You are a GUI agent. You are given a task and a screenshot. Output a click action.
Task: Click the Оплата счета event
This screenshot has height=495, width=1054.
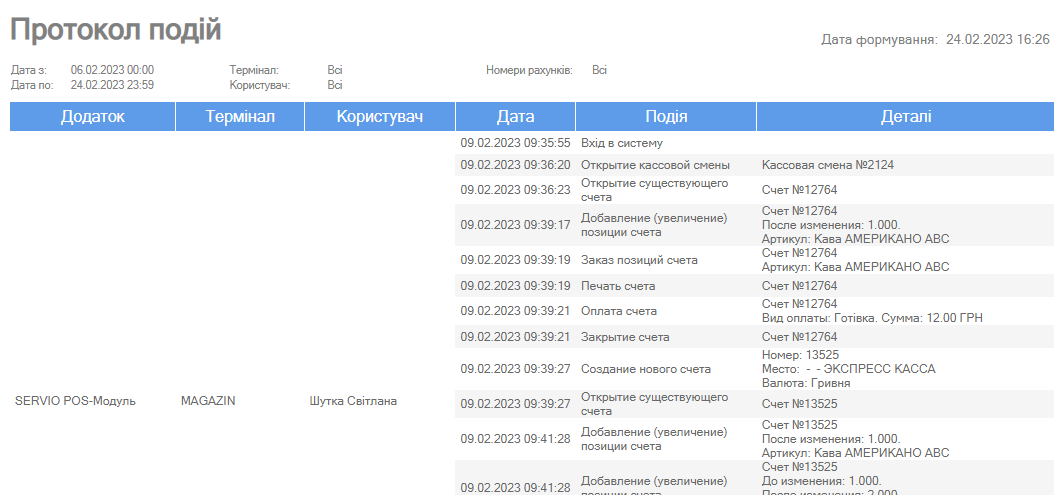pos(618,311)
